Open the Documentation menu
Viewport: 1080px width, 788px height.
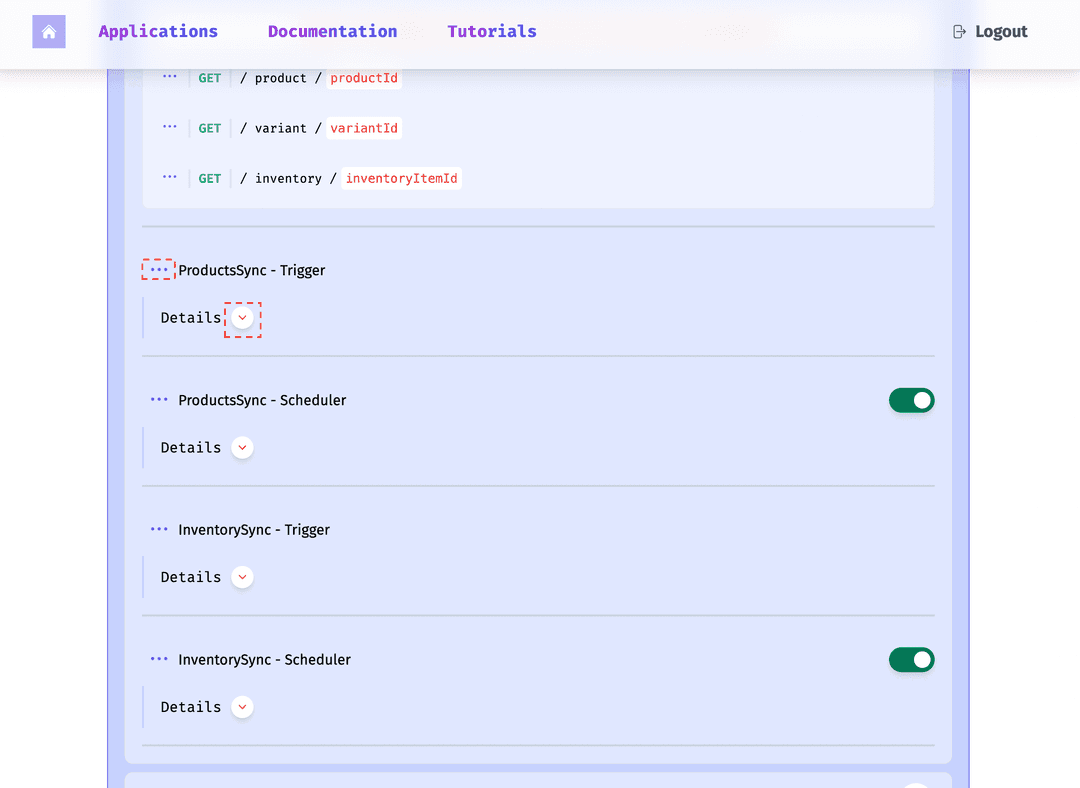(333, 32)
